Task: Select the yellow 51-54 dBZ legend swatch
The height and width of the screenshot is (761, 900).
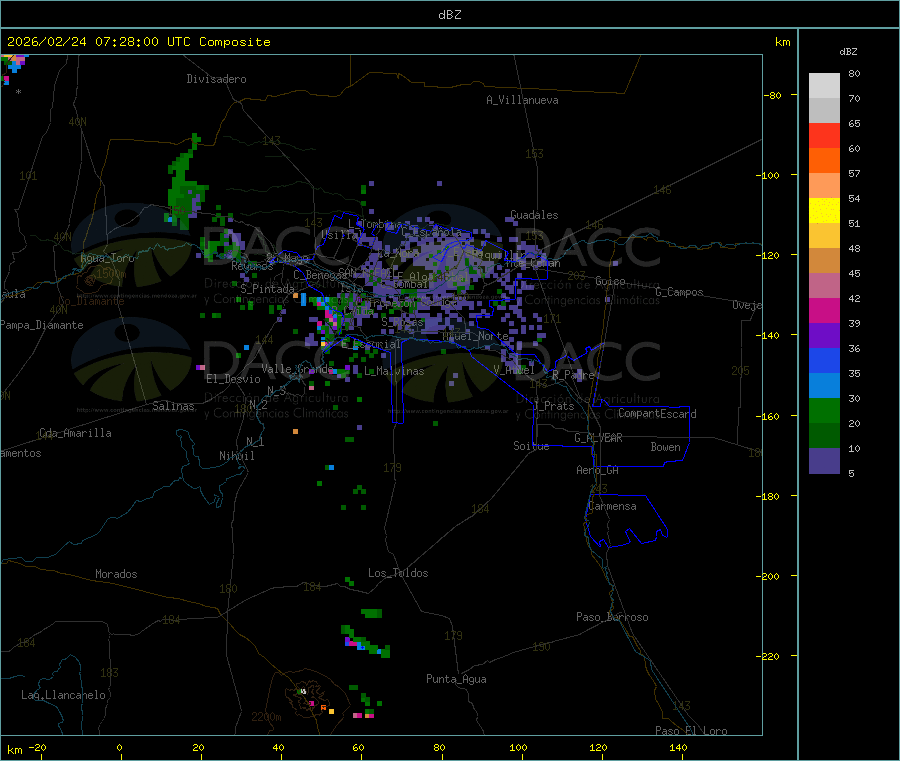Action: pyautogui.click(x=824, y=211)
